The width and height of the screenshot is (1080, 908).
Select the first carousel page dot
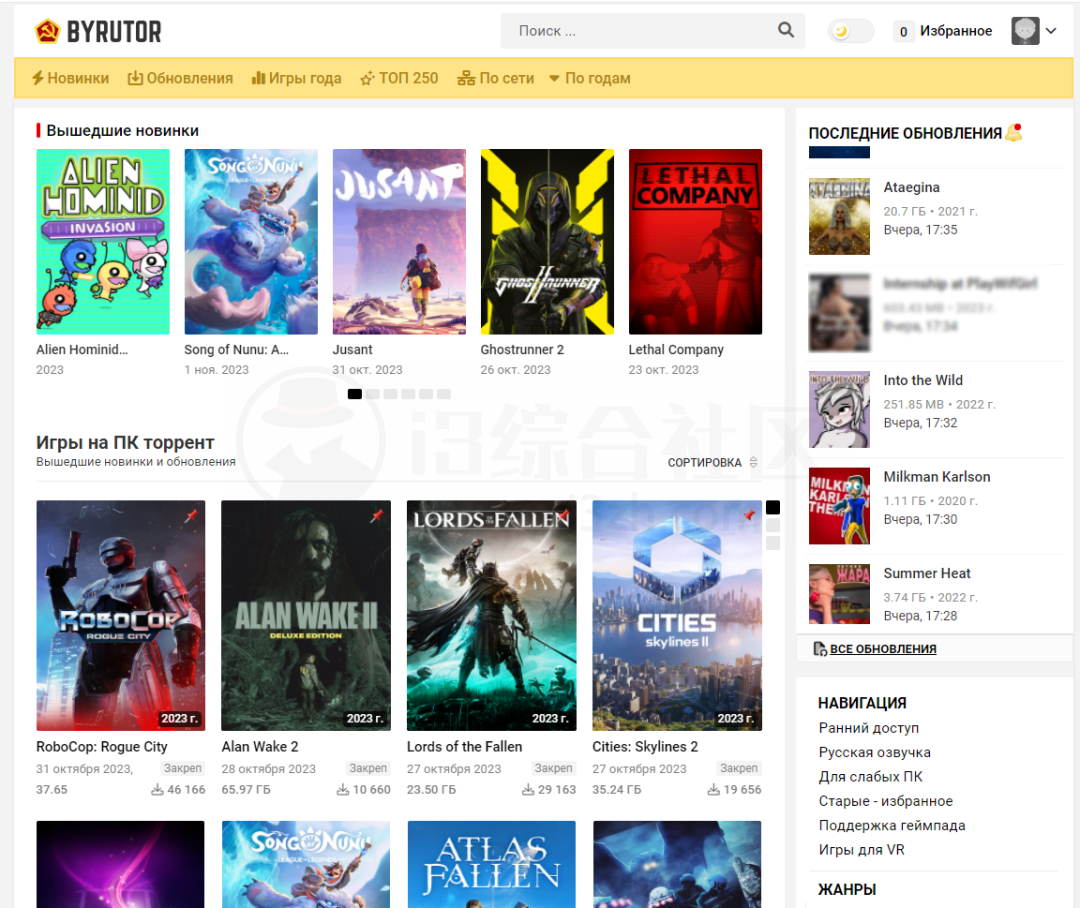(x=355, y=394)
